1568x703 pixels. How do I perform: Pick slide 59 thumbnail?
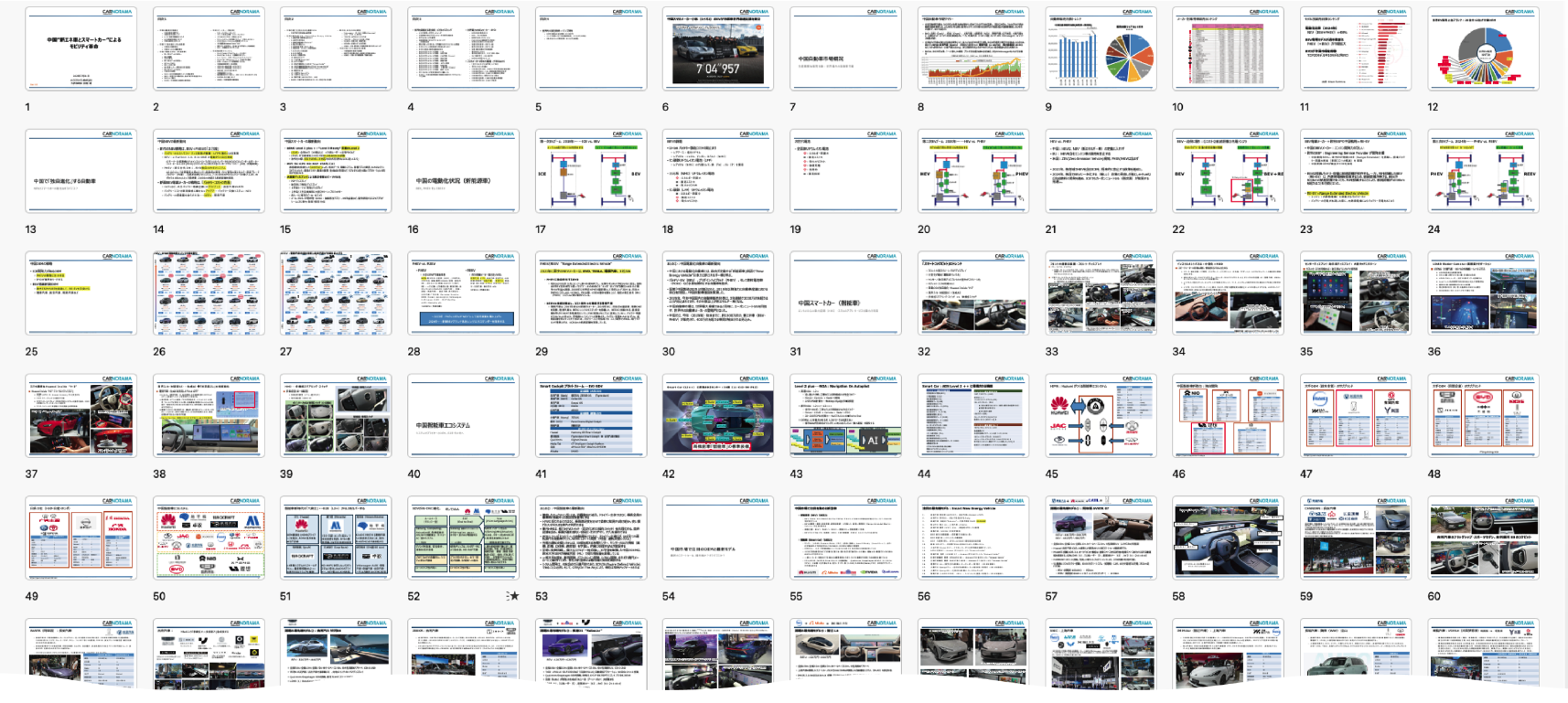coord(1356,538)
